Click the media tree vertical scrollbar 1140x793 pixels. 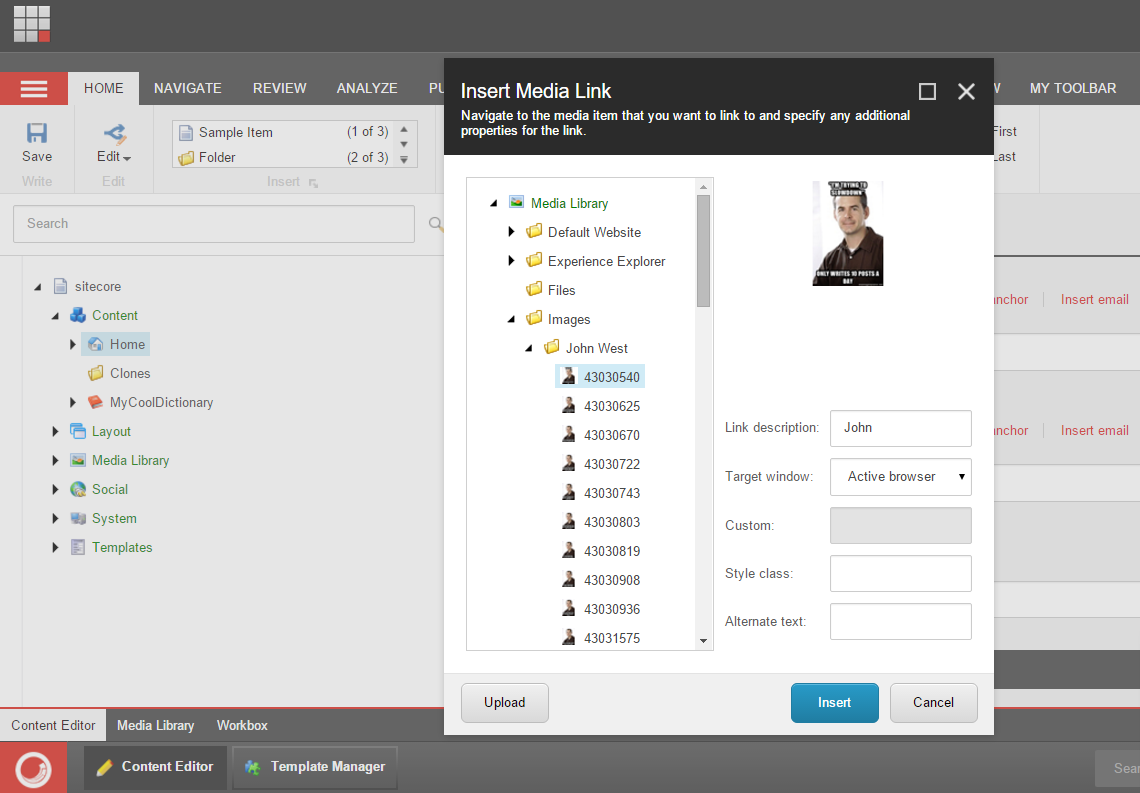[x=704, y=250]
